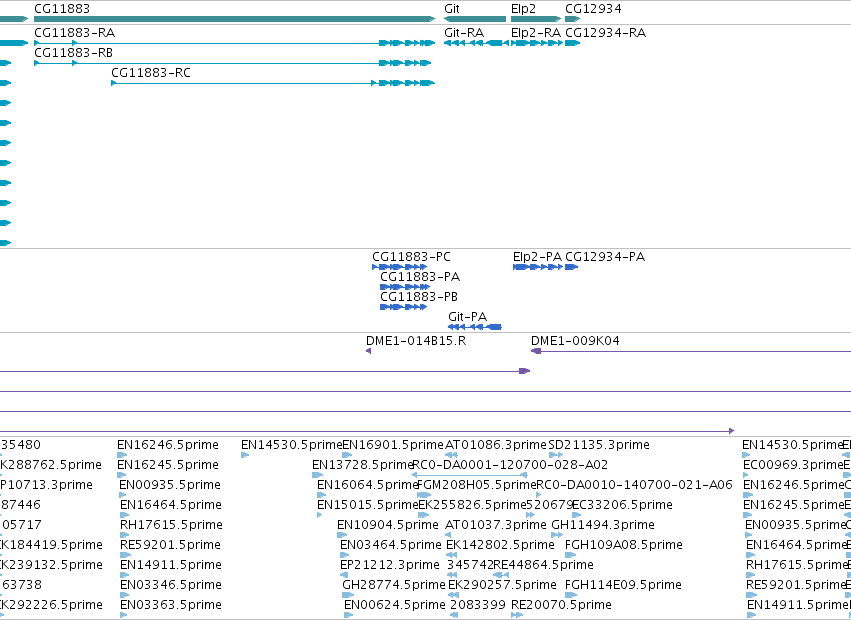851x620 pixels.
Task: Click the Git-RA transcript exon glyph
Action: pos(476,43)
